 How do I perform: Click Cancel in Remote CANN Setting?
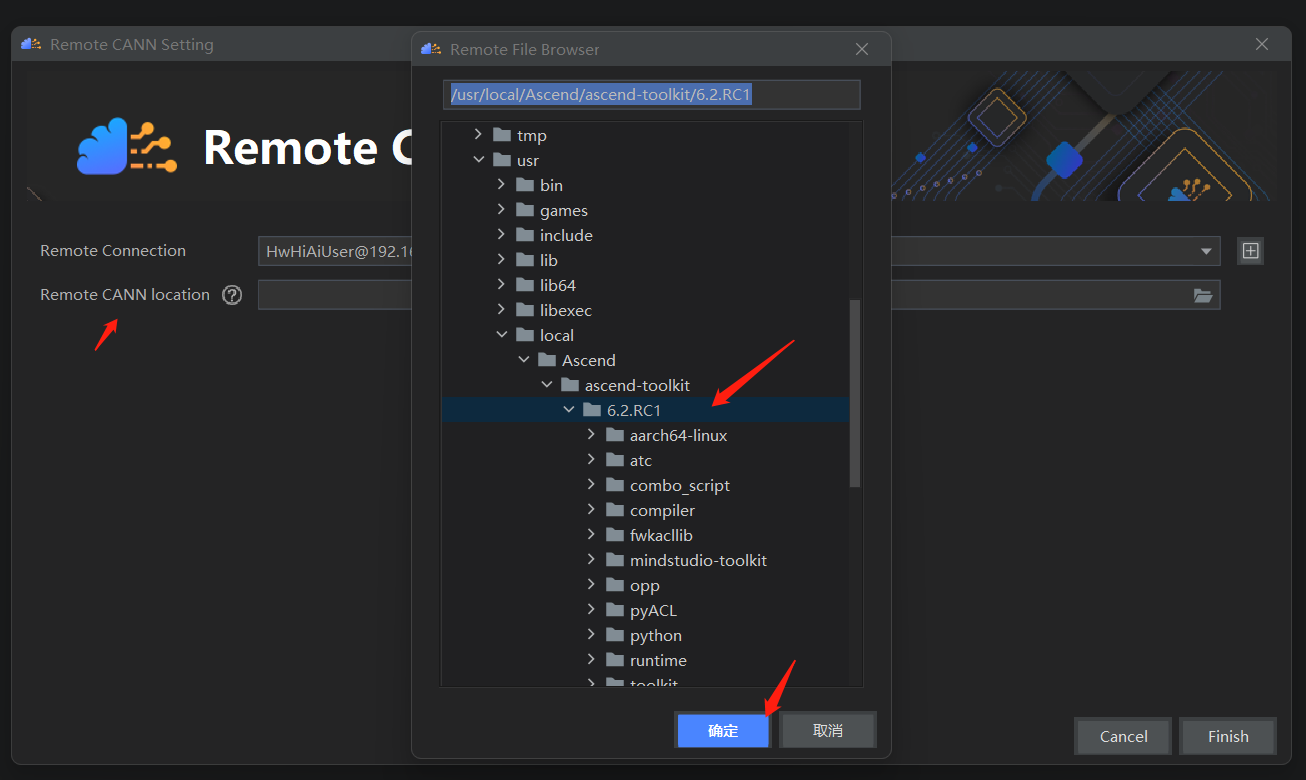(x=1123, y=736)
